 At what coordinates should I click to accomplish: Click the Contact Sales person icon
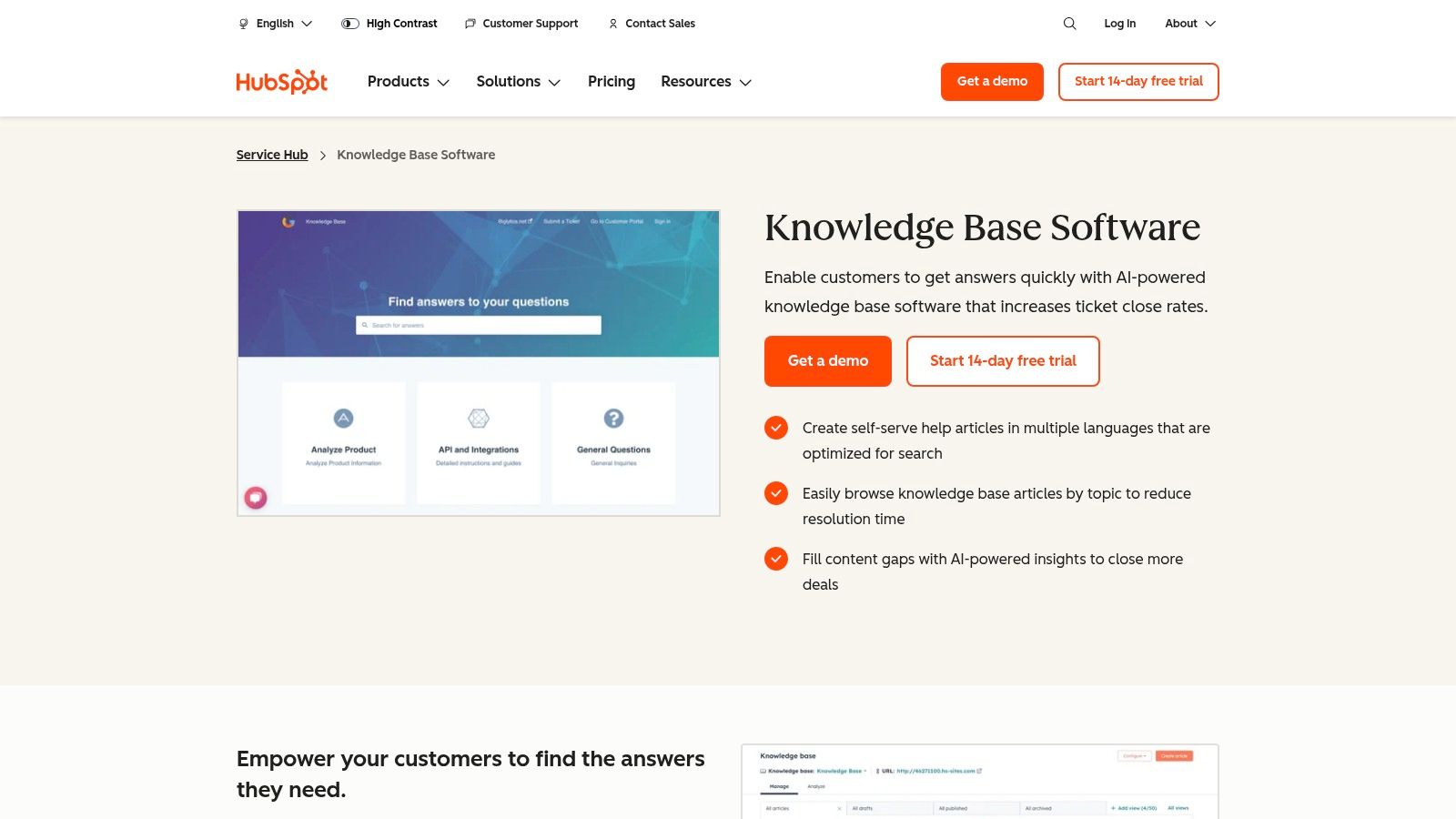tap(612, 24)
